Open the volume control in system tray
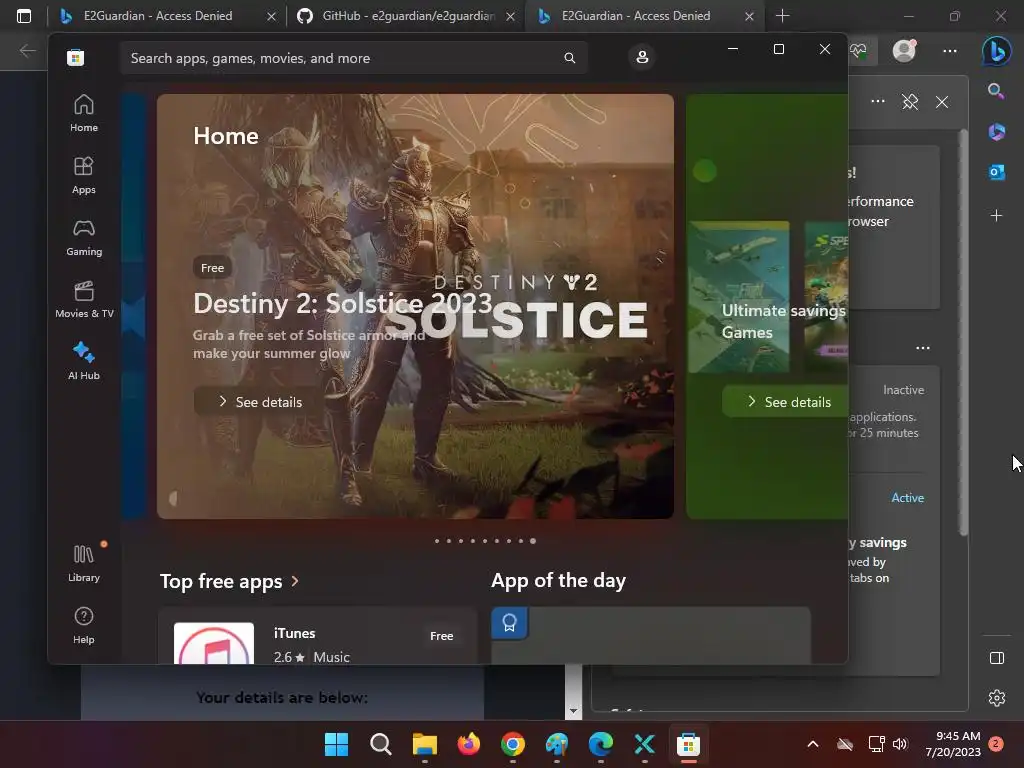Screen dimensions: 1024x768 (901, 744)
